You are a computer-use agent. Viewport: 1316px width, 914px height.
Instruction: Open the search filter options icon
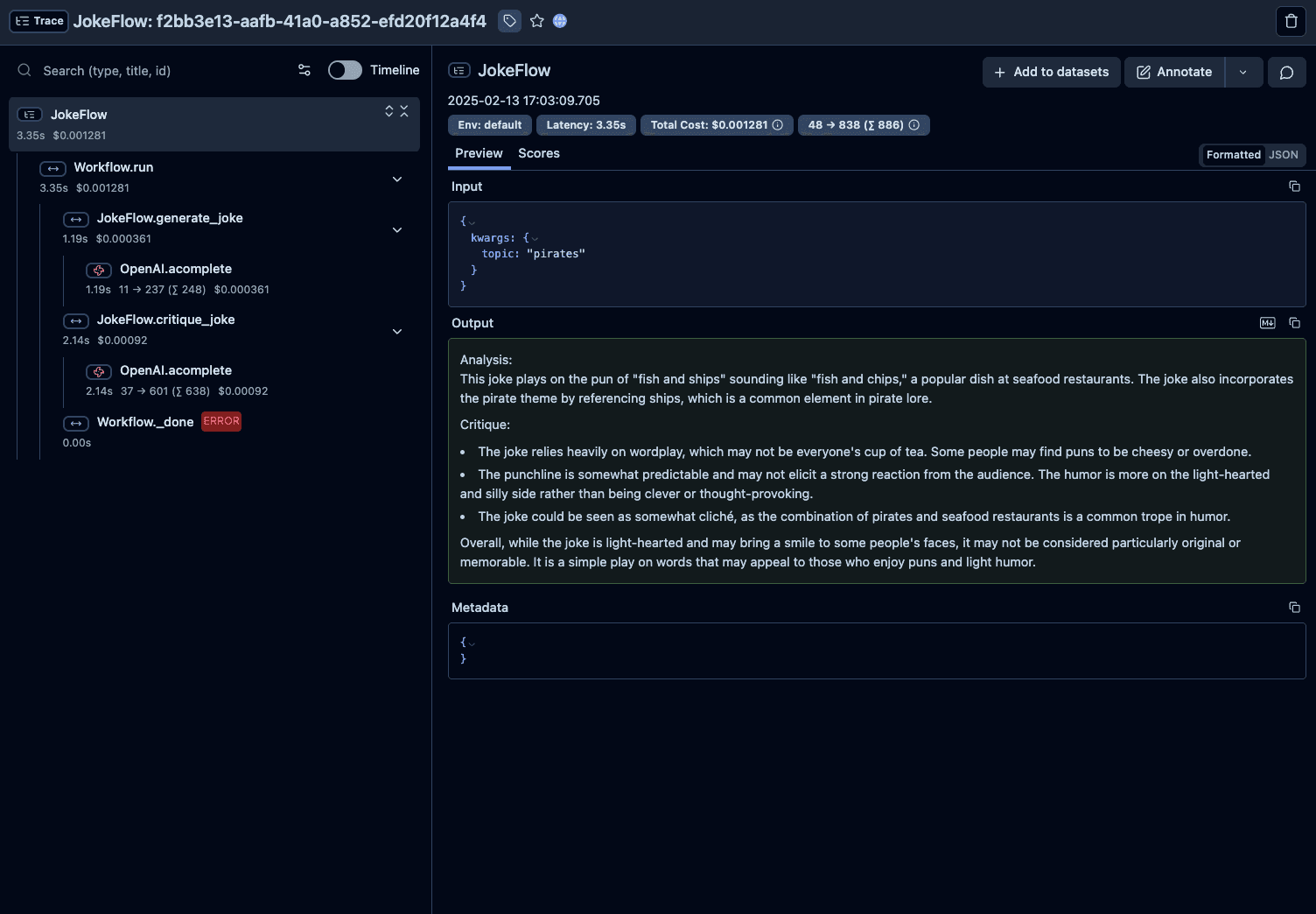304,70
